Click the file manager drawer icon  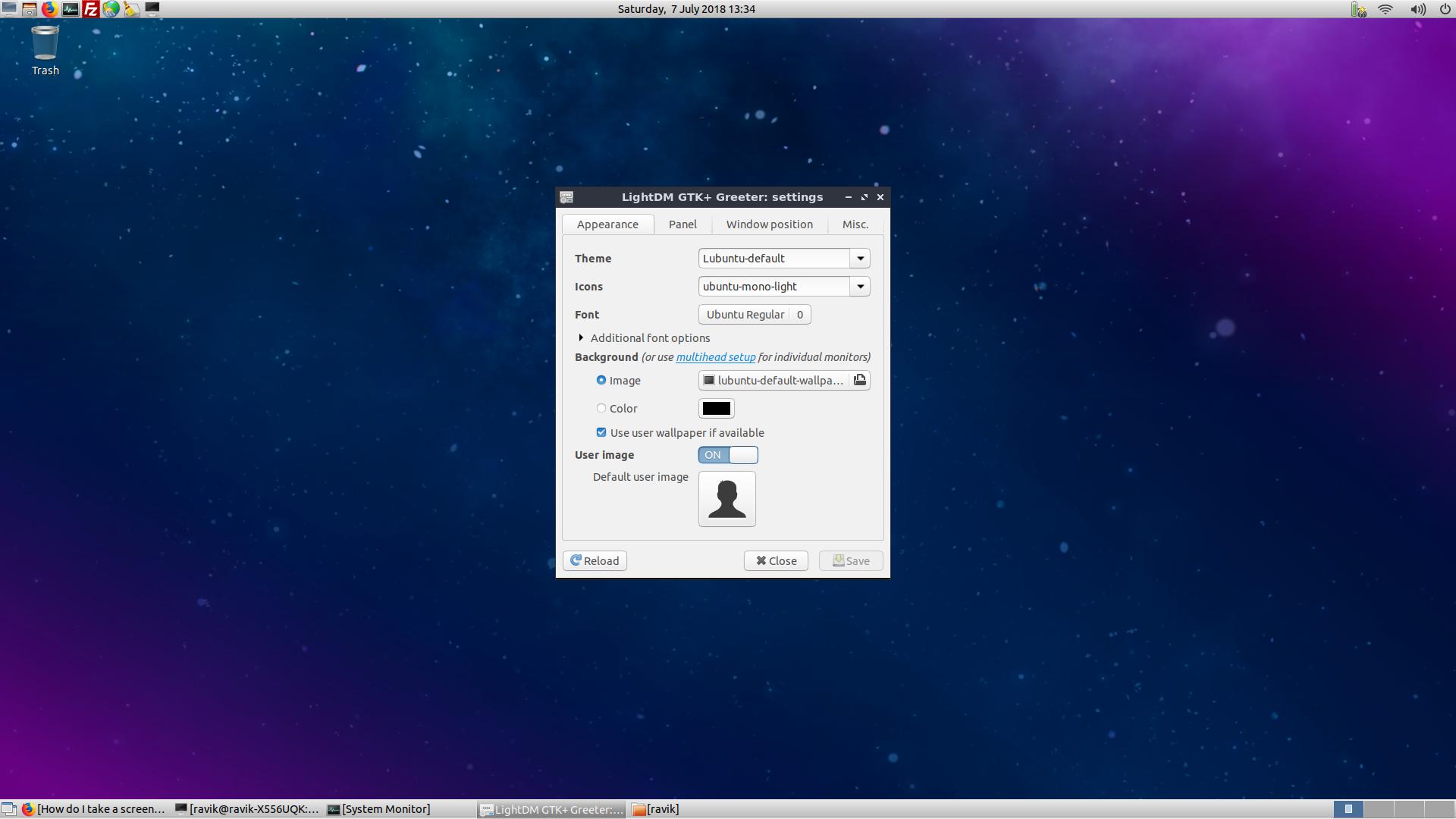click(29, 9)
